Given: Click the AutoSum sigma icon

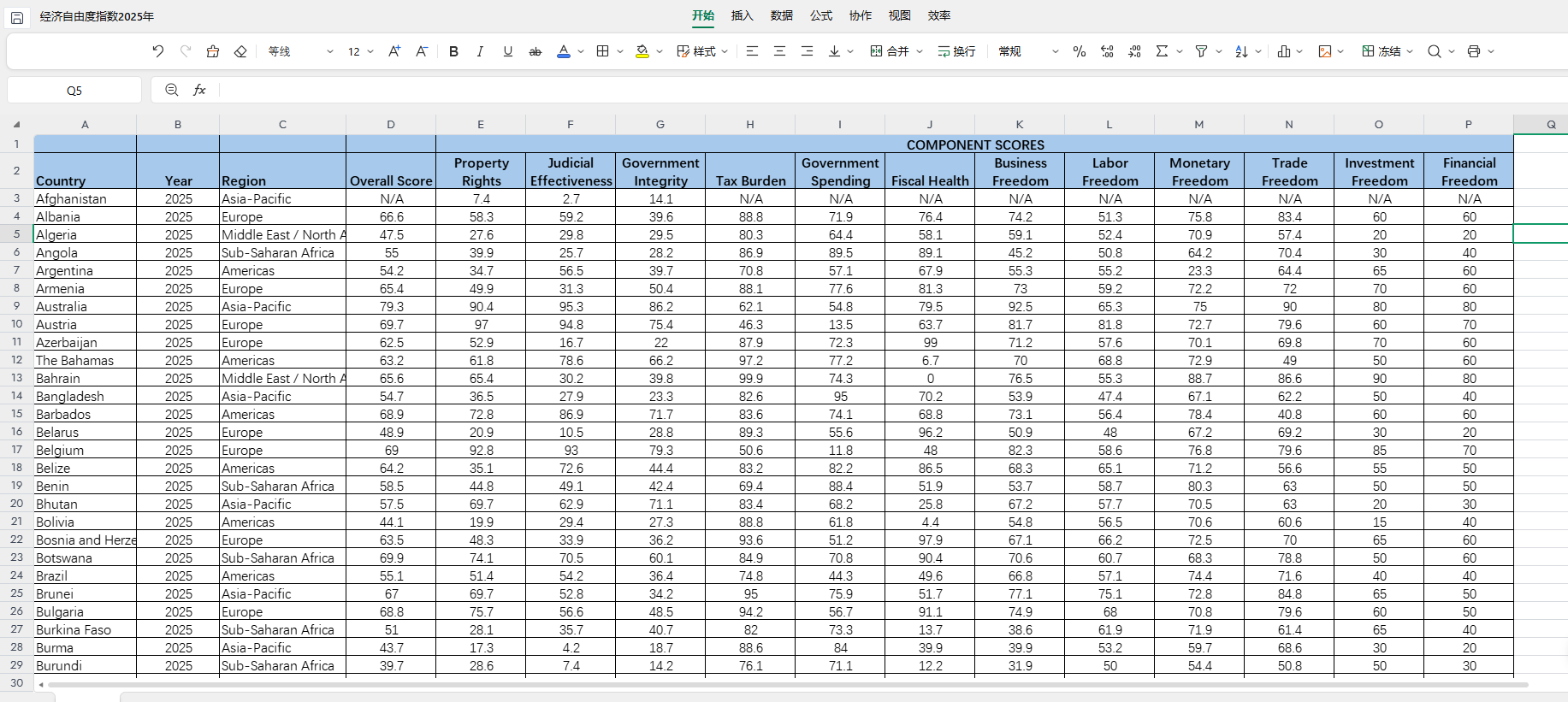Looking at the screenshot, I should point(1162,51).
